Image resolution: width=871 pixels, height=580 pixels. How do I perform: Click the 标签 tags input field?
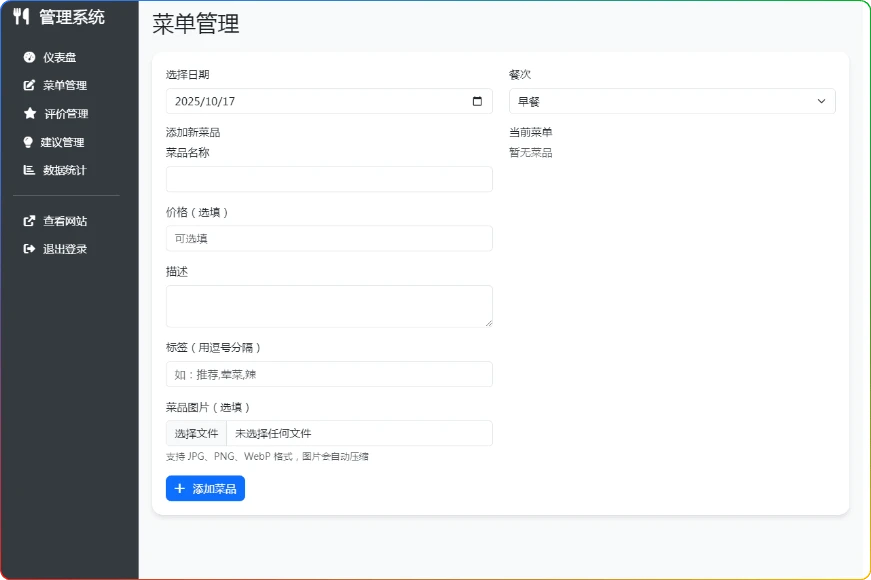coord(329,374)
